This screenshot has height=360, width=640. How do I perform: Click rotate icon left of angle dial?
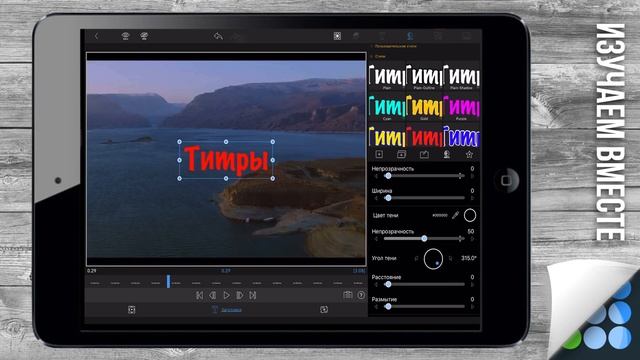(416, 258)
